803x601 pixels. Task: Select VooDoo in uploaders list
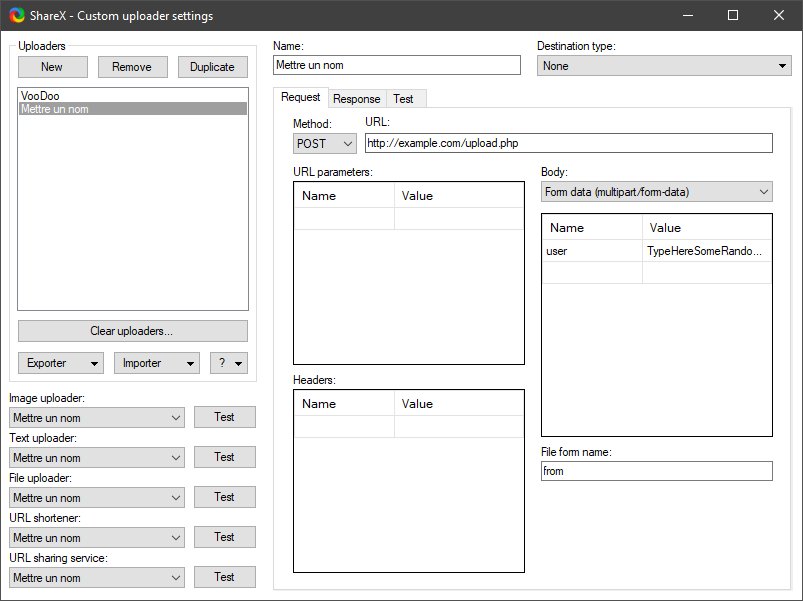pyautogui.click(x=133, y=96)
